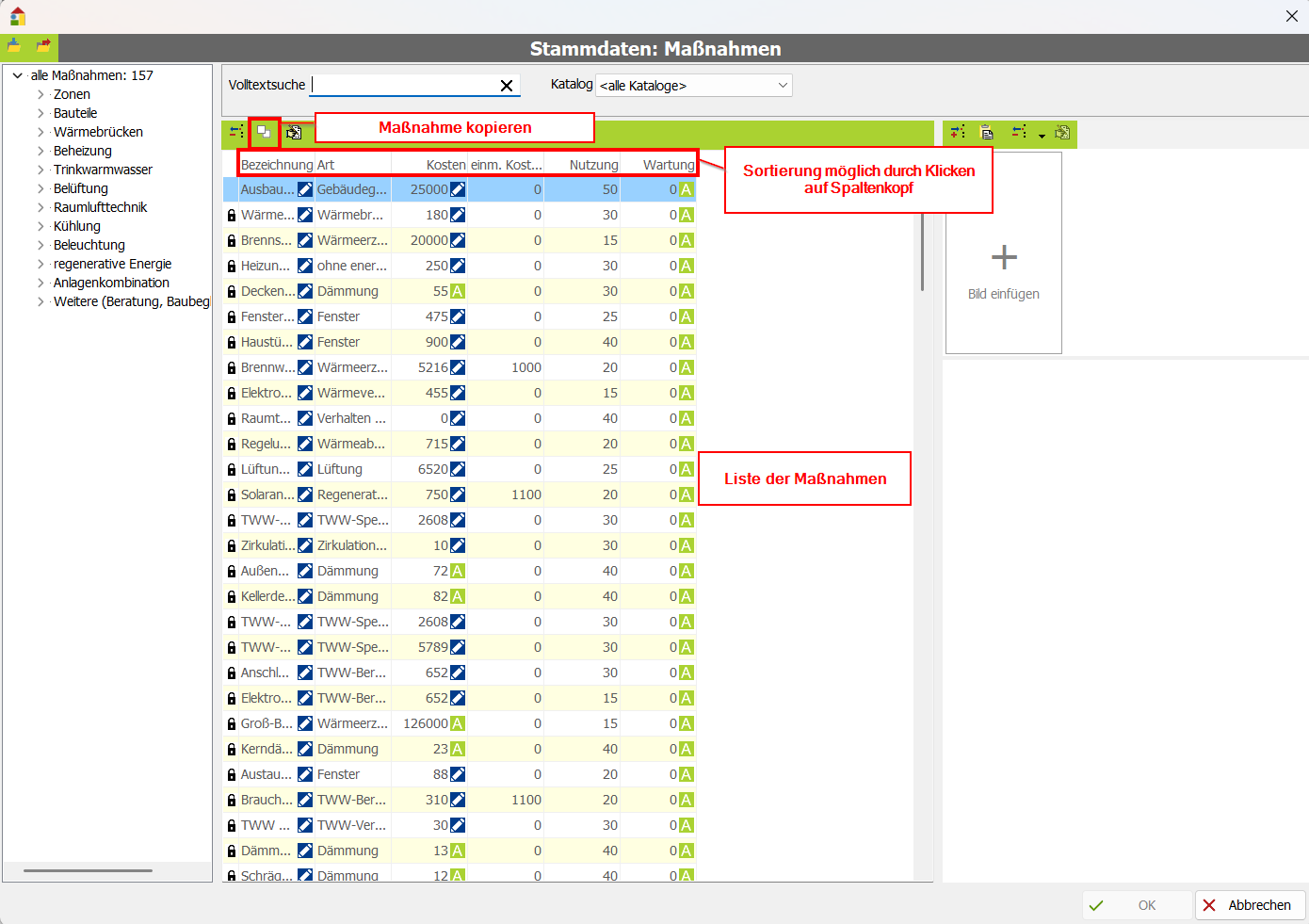The image size is (1309, 924).
Task: Click the Abbrechen button
Action: click(1250, 905)
